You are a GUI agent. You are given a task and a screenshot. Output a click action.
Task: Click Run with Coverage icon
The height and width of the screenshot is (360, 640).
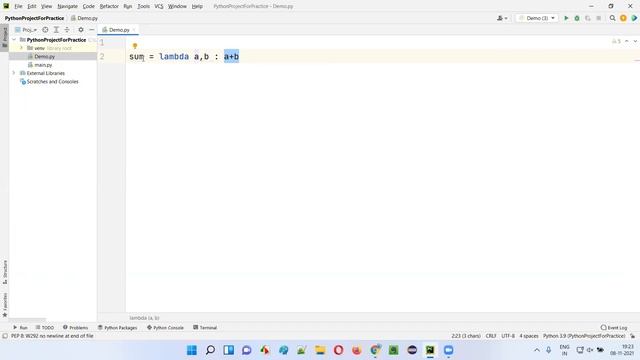coord(588,18)
